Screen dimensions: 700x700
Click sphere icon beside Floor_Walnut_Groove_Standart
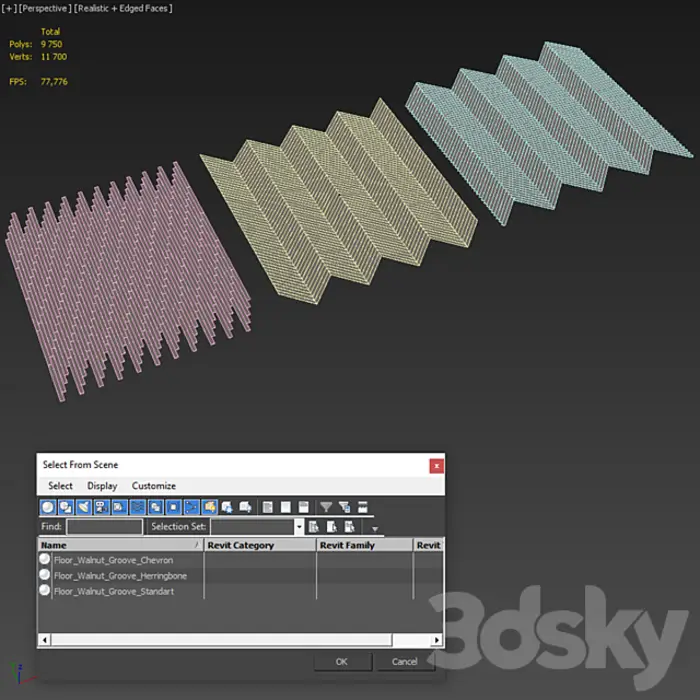45,590
